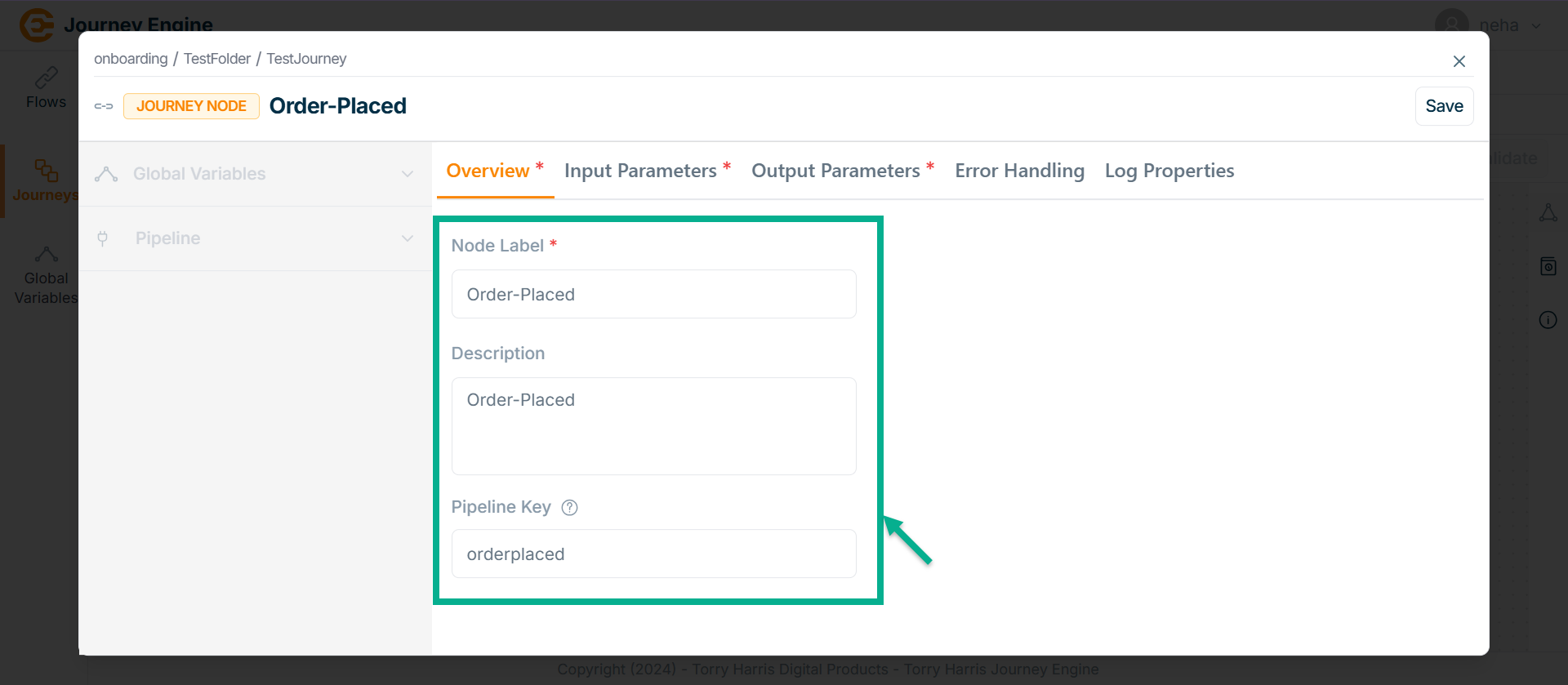Open Flows from the sidebar
Viewport: 1568px width, 685px height.
pos(46,88)
